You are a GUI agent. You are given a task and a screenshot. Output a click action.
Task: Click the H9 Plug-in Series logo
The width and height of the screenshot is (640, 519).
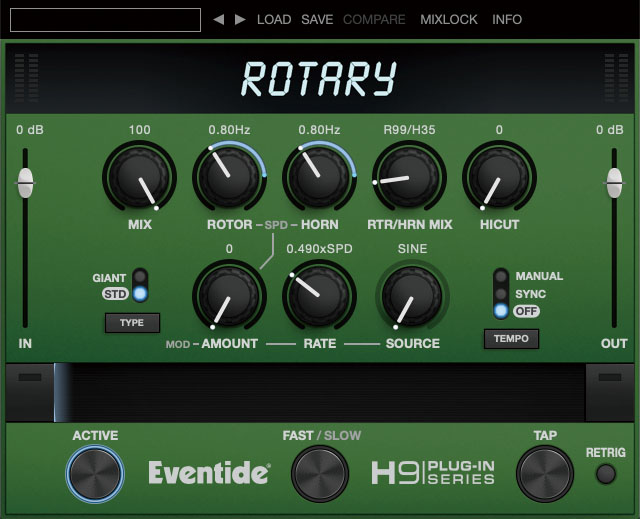(433, 473)
